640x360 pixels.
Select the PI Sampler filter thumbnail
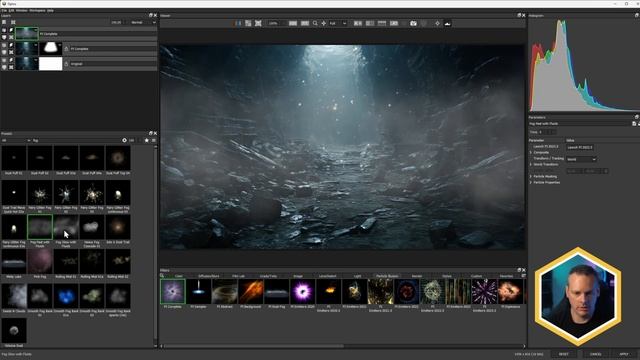(x=198, y=291)
